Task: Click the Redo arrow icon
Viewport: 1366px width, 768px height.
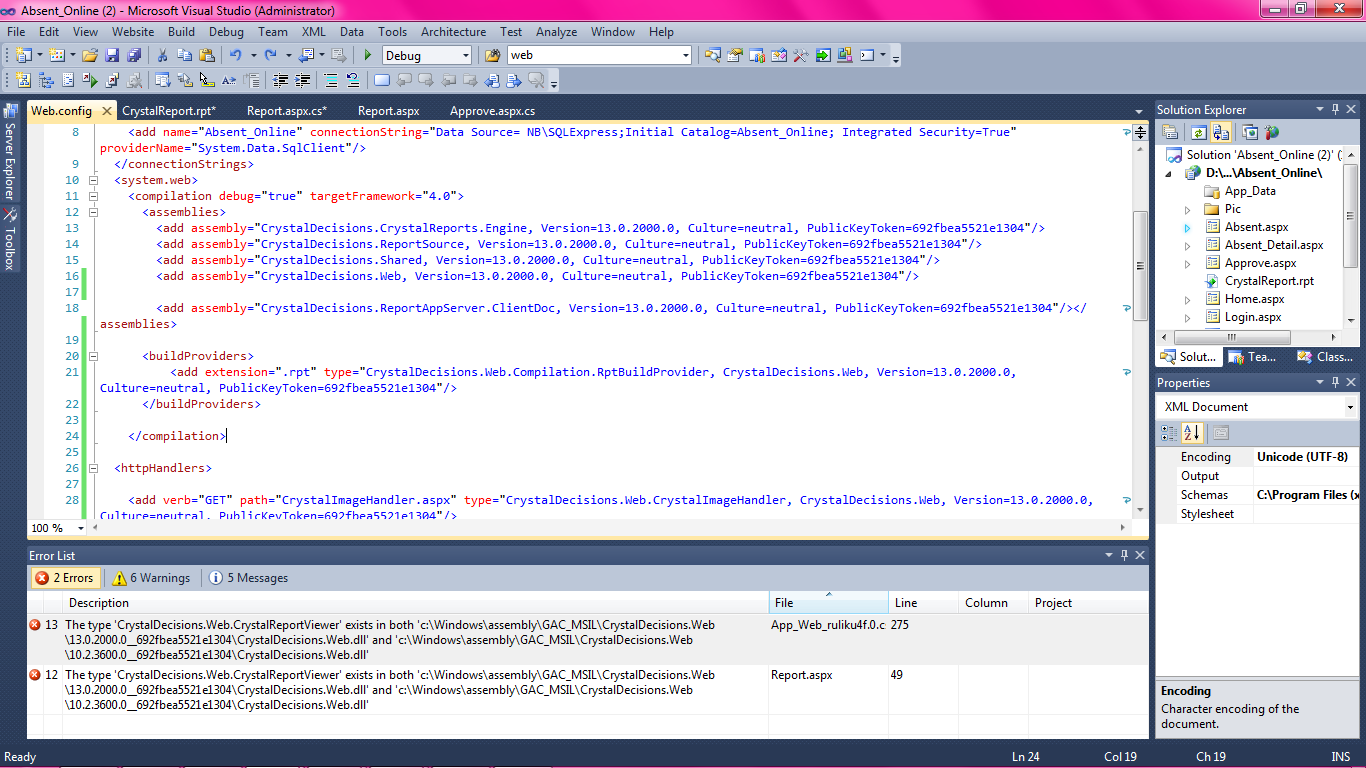Action: [x=271, y=56]
